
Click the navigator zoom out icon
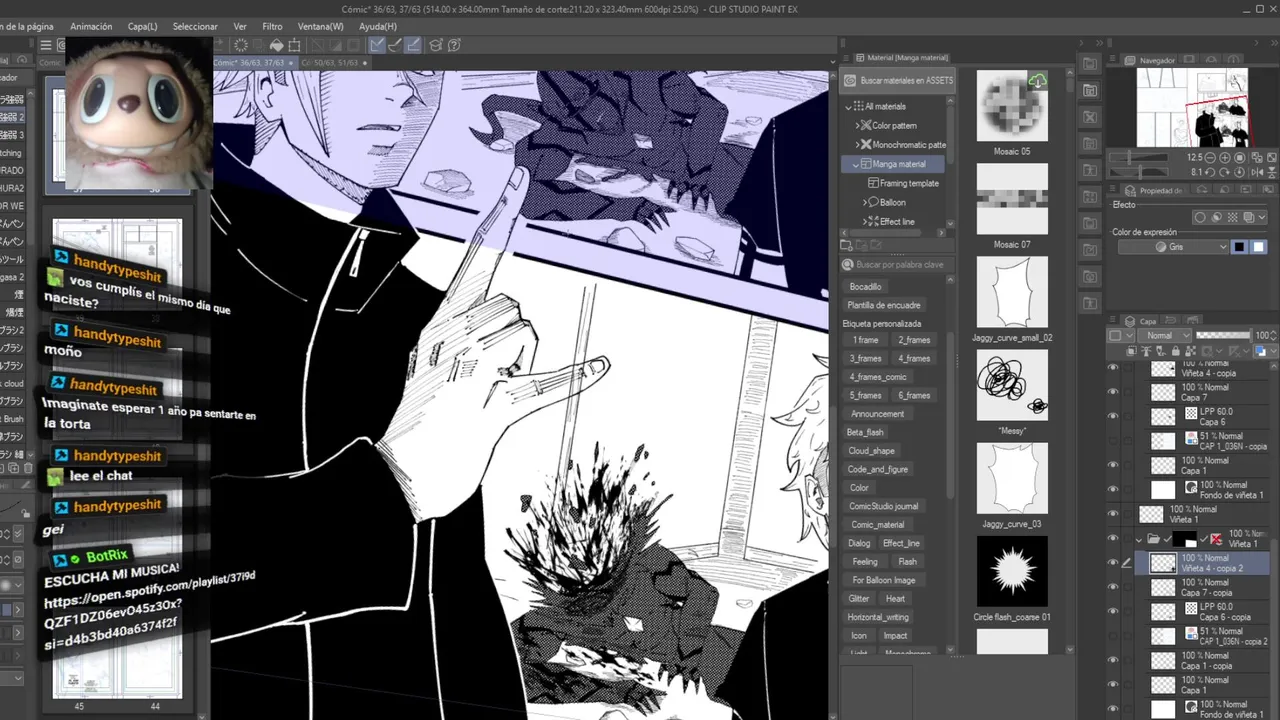(x=1210, y=157)
